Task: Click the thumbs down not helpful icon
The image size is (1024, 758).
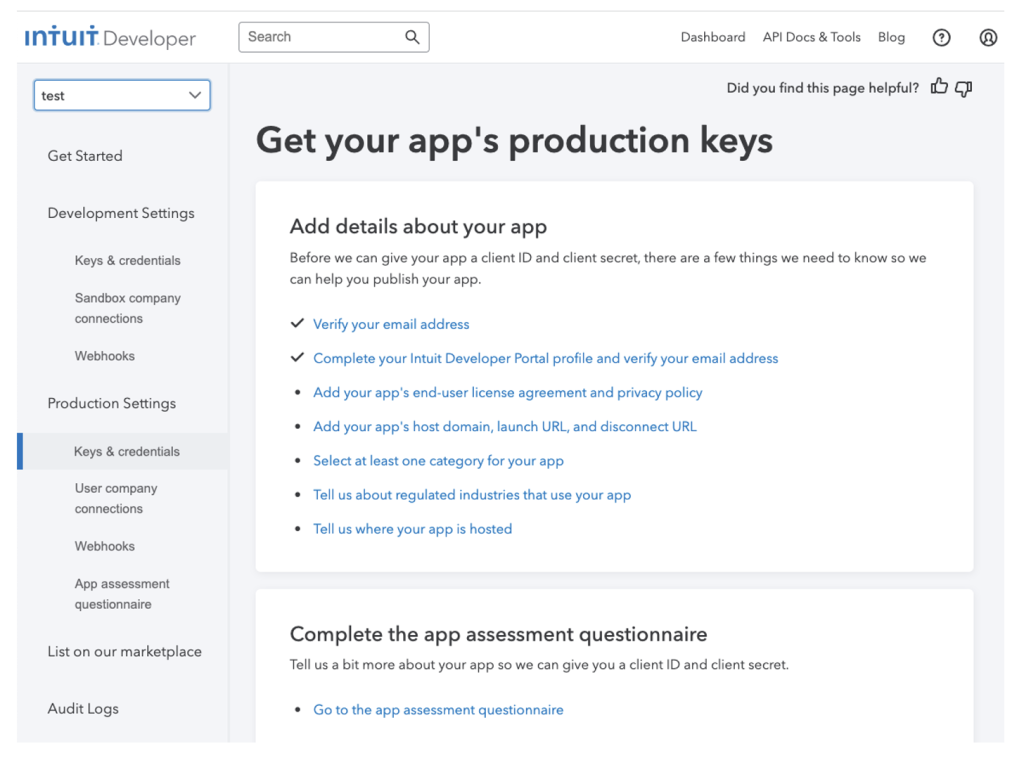Action: coord(964,88)
